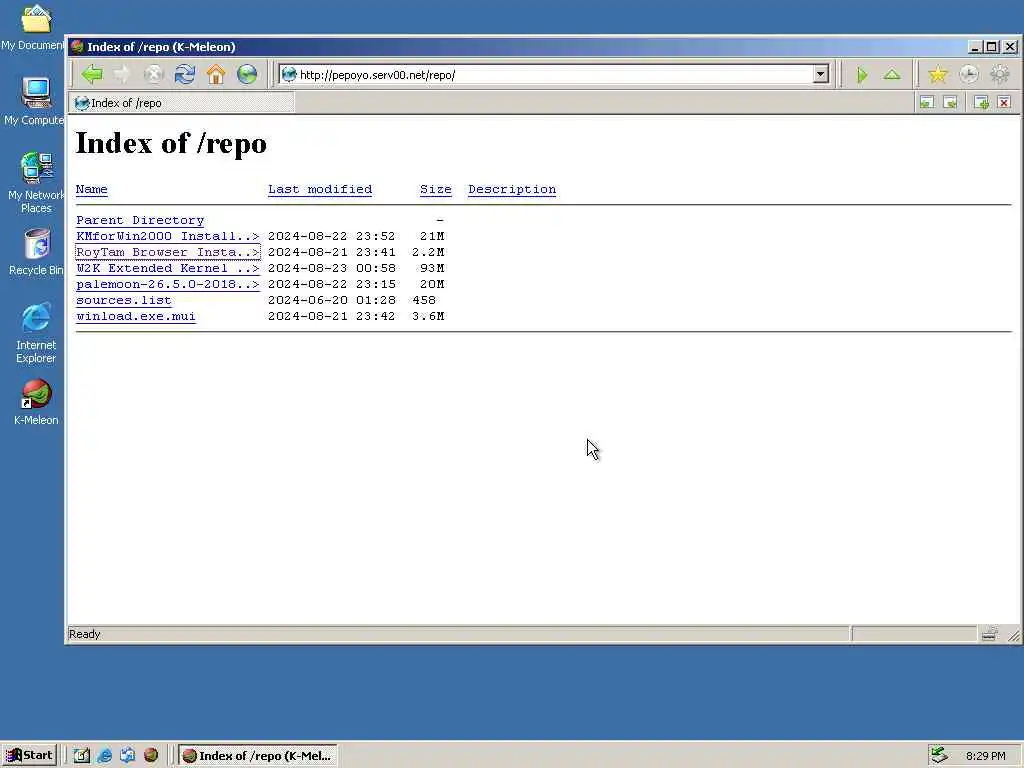
Task: Click the Stop loading icon
Action: coord(153,74)
